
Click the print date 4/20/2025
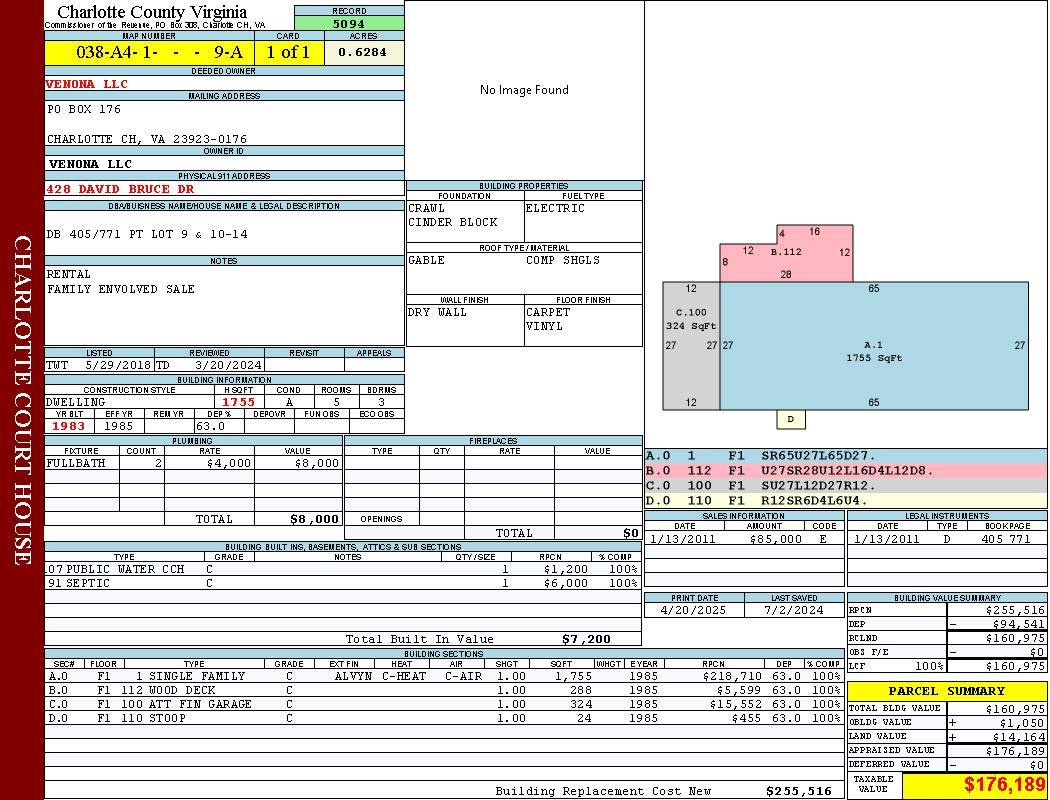coord(693,610)
